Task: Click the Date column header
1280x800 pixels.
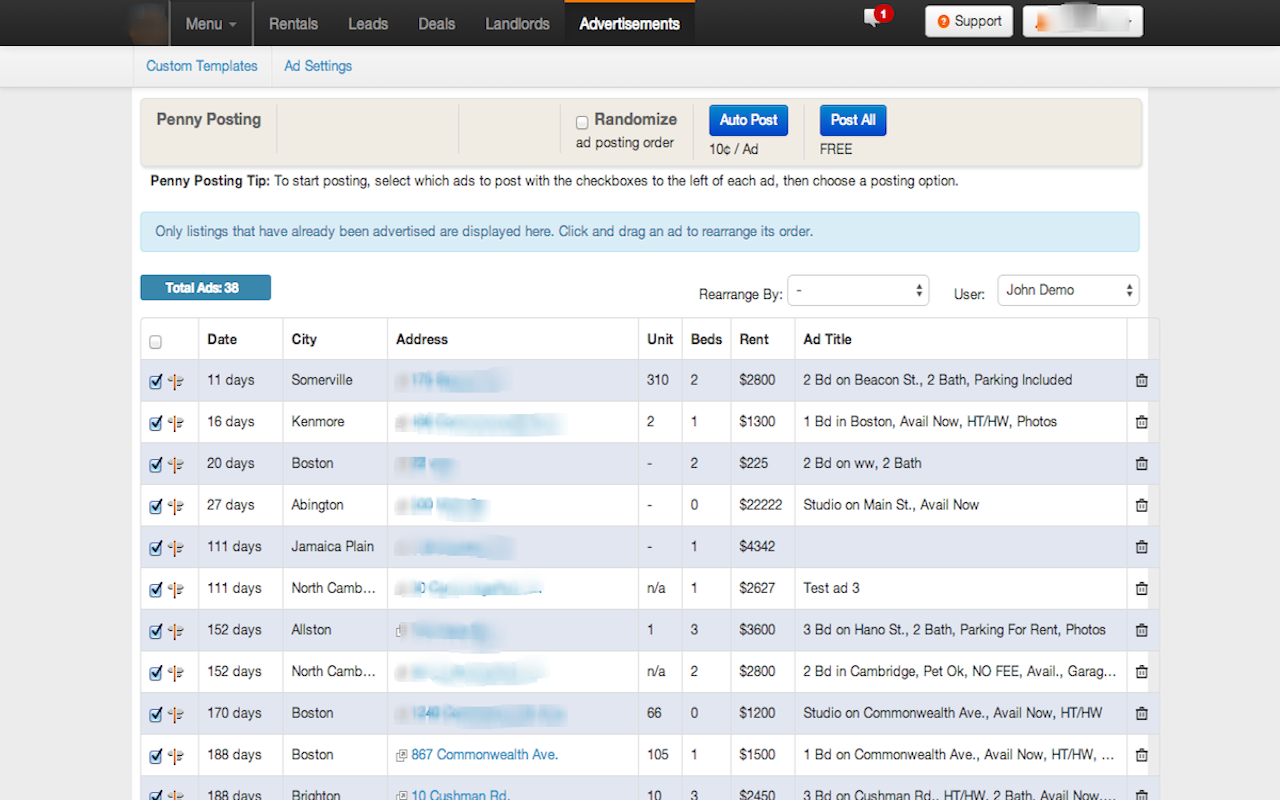Action: pyautogui.click(x=222, y=340)
